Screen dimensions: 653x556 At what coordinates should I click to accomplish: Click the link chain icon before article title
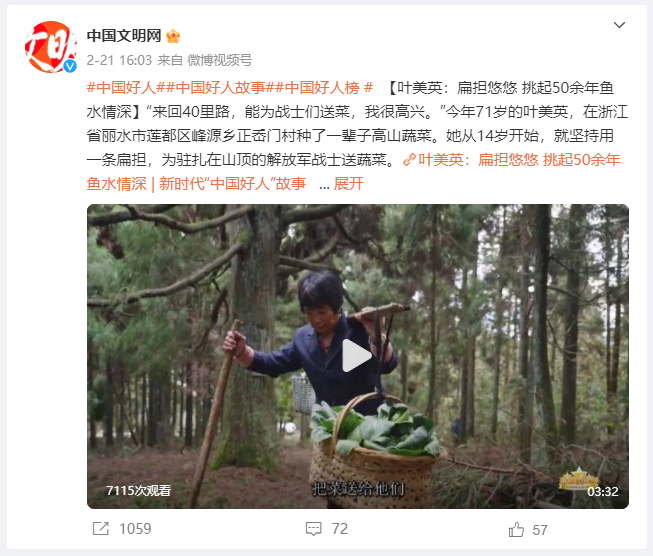tap(409, 160)
